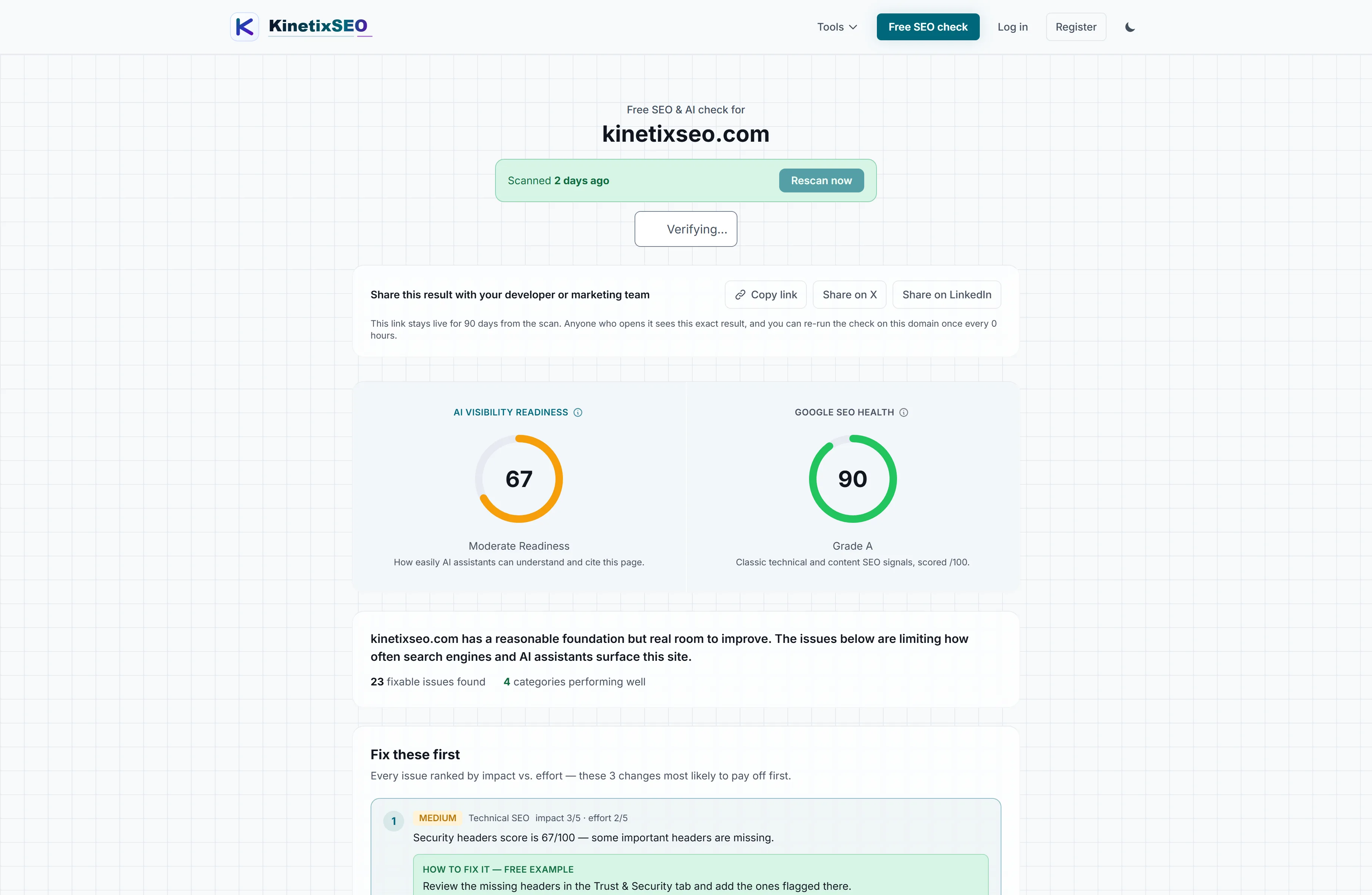Toggle dark mode with the moon icon

1130,27
